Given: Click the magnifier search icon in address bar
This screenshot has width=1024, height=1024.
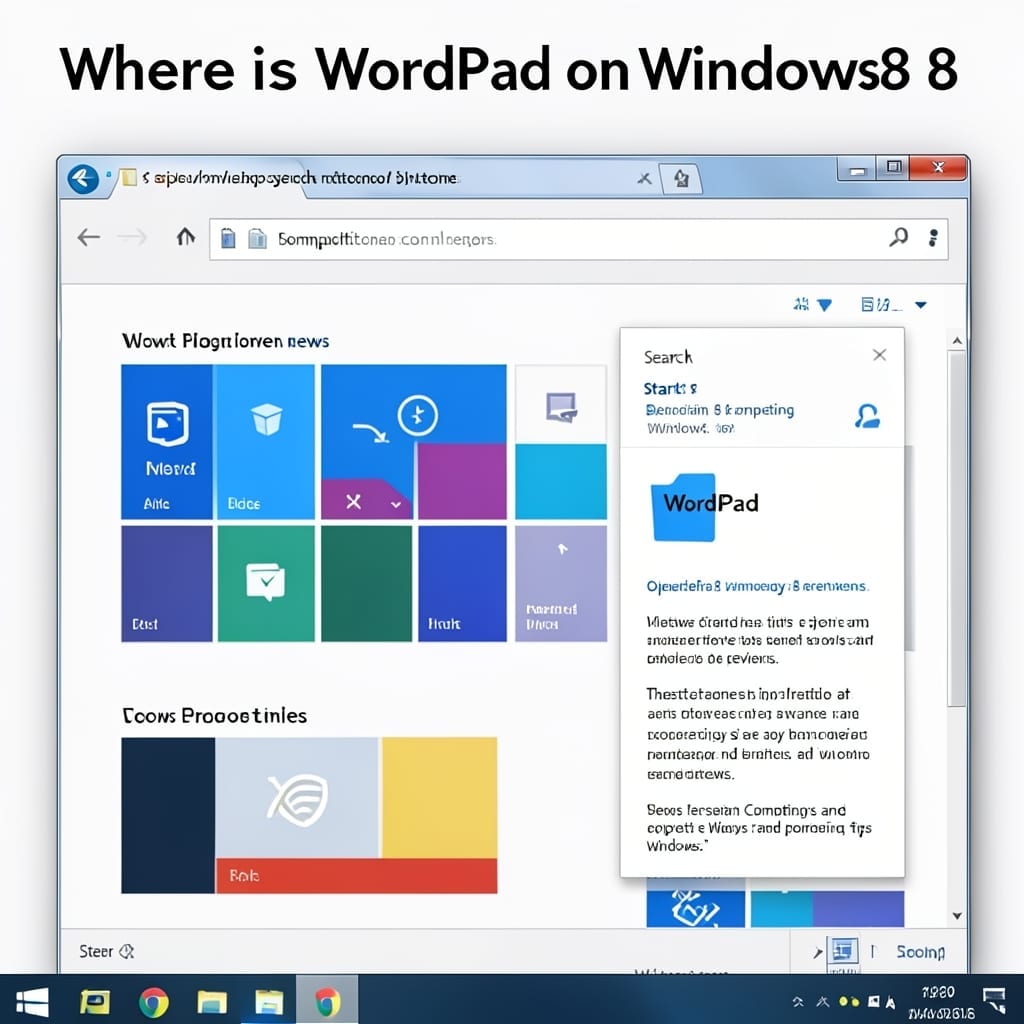Looking at the screenshot, I should point(899,237).
